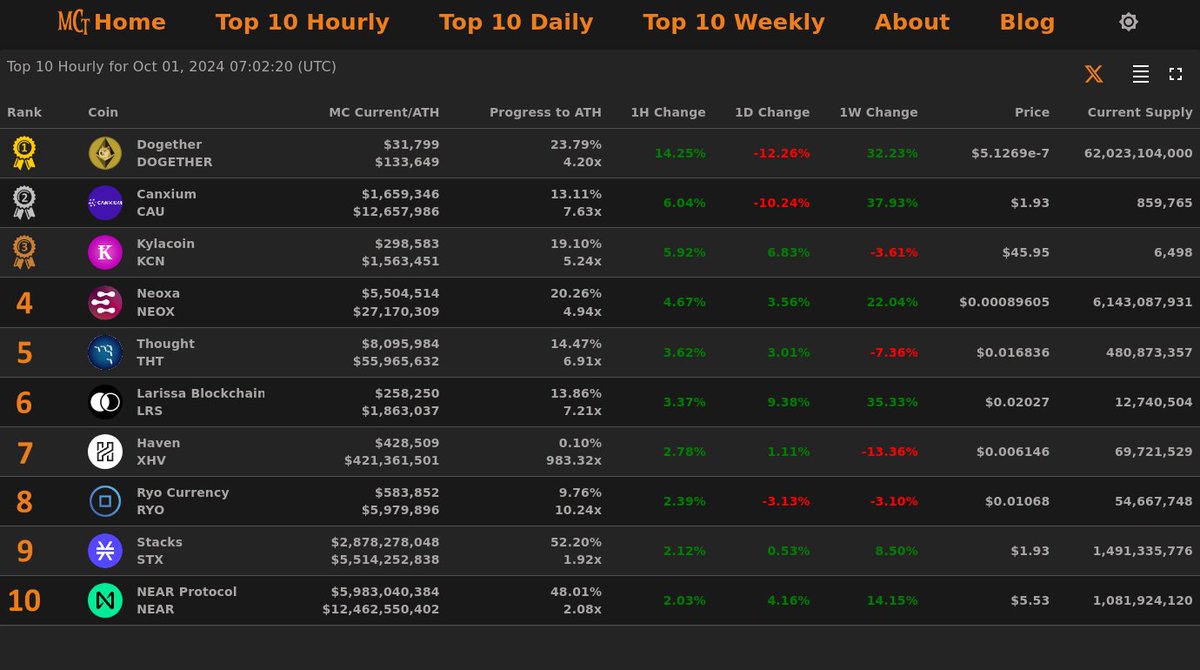The image size is (1200, 670).
Task: Click the Haven coin logo
Action: coord(105,452)
